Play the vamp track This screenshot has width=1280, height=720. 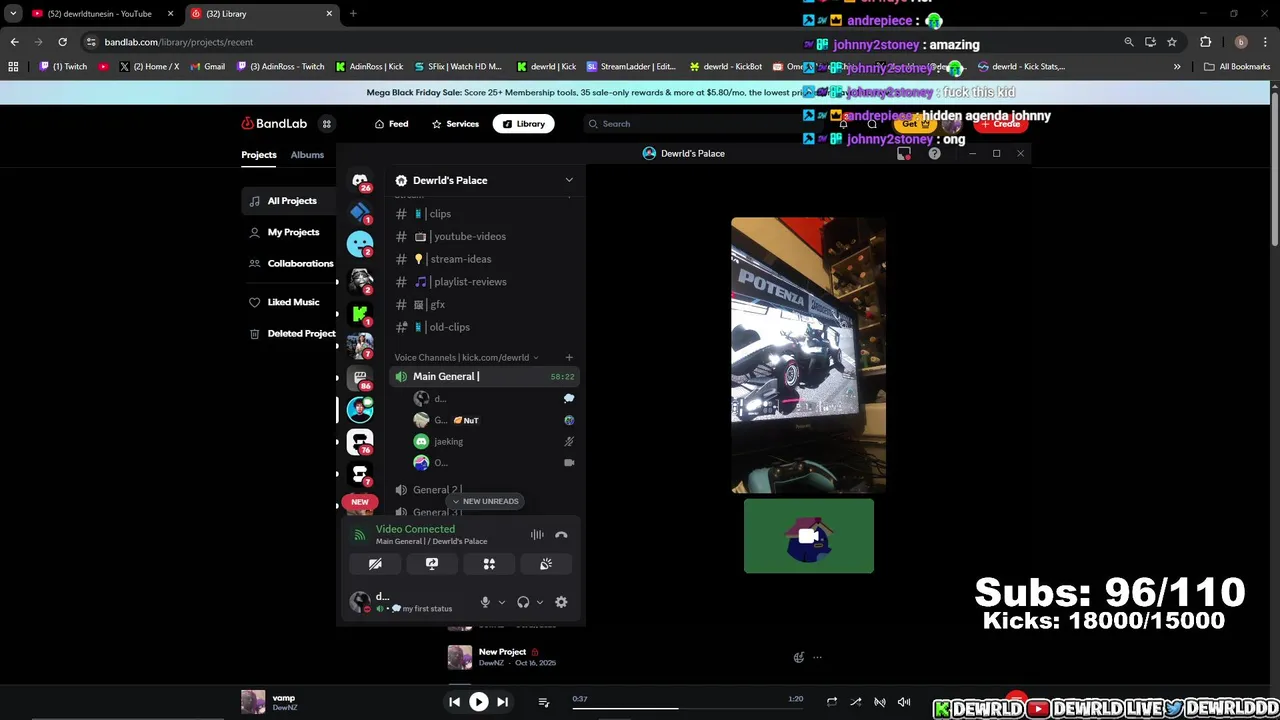pos(479,702)
